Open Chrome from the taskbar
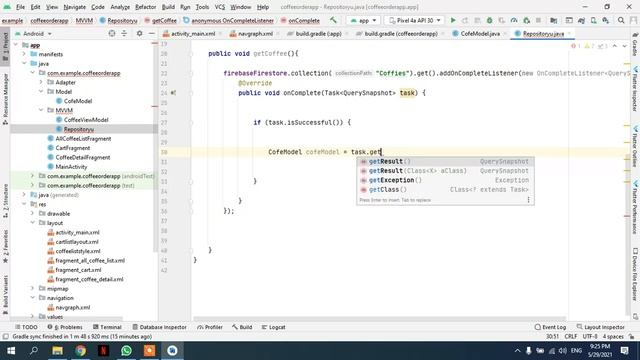This screenshot has height=360, width=640. pyautogui.click(x=80, y=351)
